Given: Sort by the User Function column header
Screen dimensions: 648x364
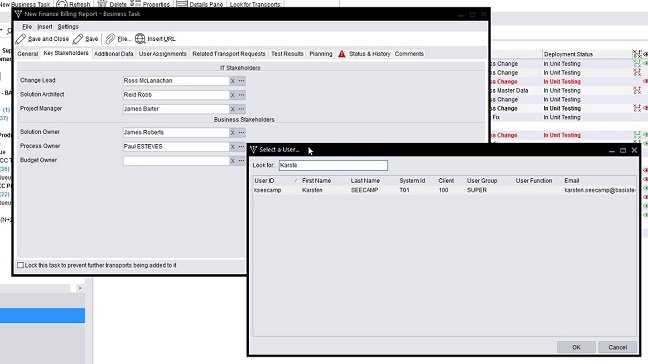Looking at the screenshot, I should (x=538, y=181).
